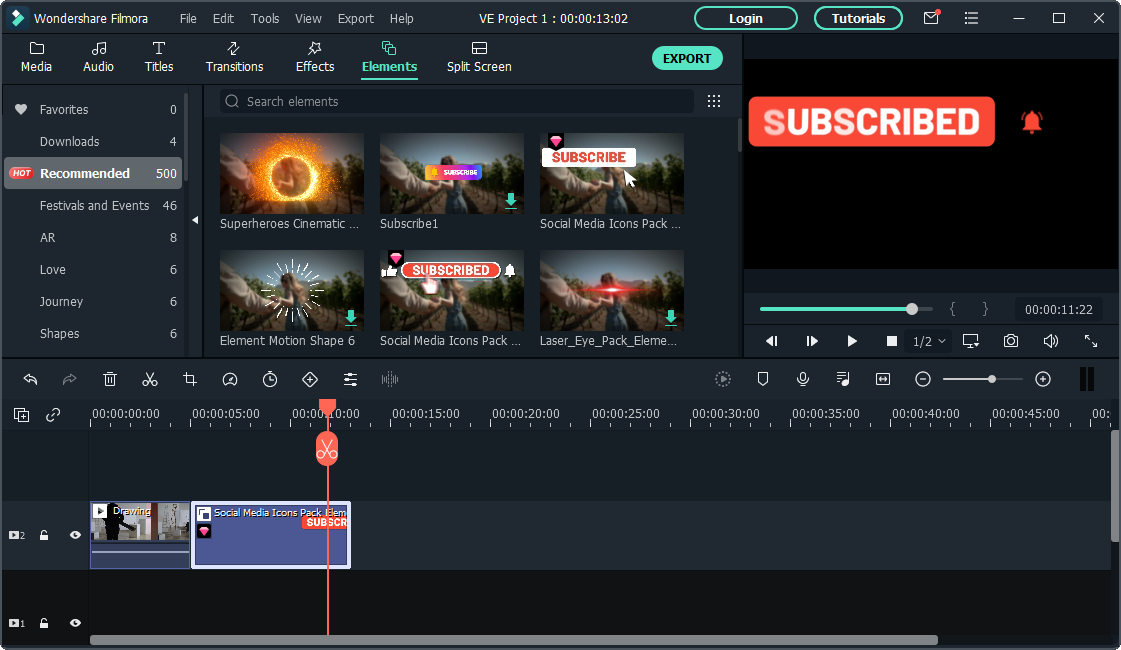This screenshot has width=1121, height=650.
Task: Open the speed control icon
Action: tap(230, 379)
